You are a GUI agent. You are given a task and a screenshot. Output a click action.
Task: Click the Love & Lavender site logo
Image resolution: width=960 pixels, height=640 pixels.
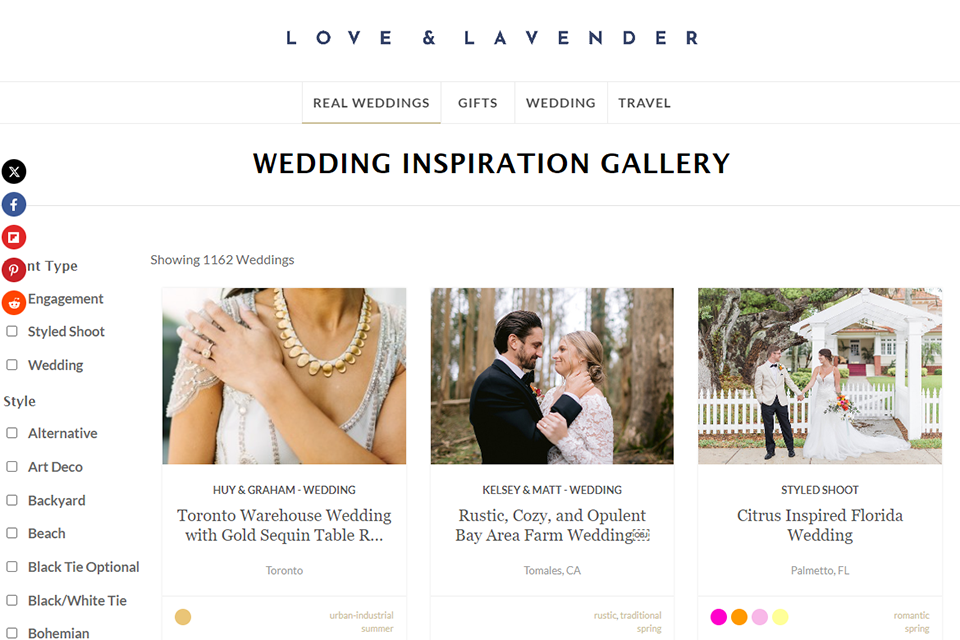492,38
